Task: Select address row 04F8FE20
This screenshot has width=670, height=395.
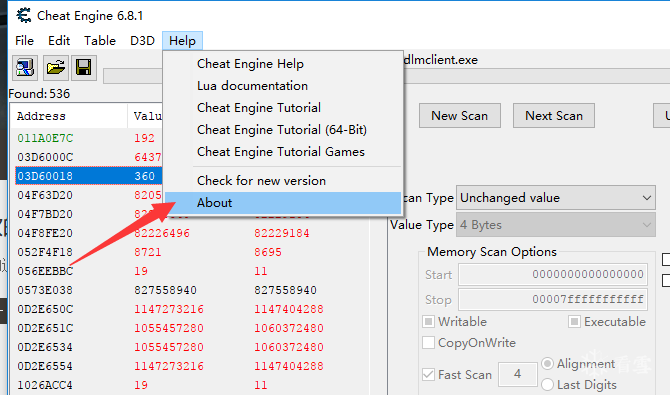Action: [x=45, y=233]
